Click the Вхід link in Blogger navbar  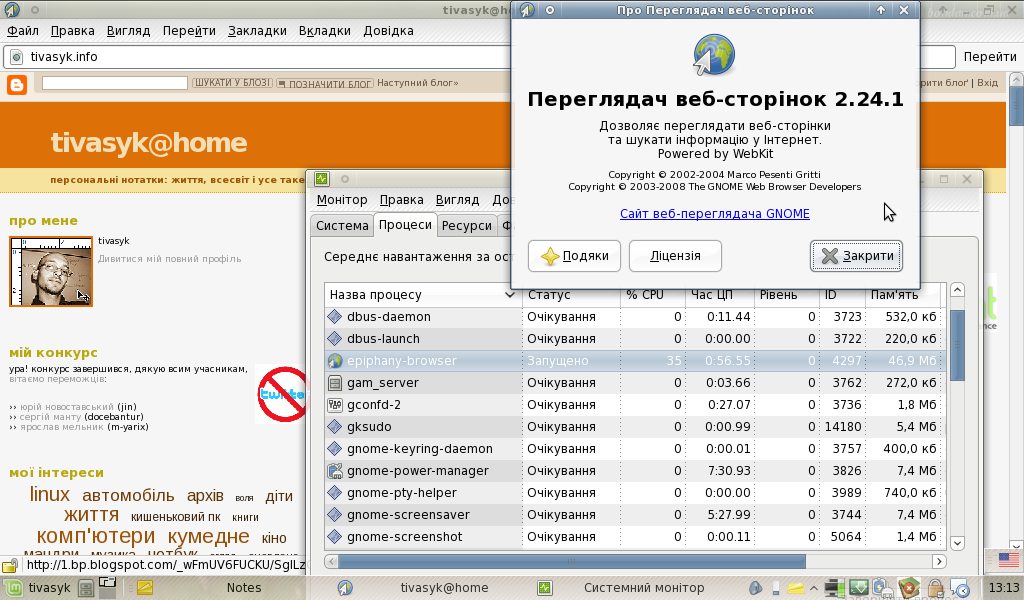(987, 83)
